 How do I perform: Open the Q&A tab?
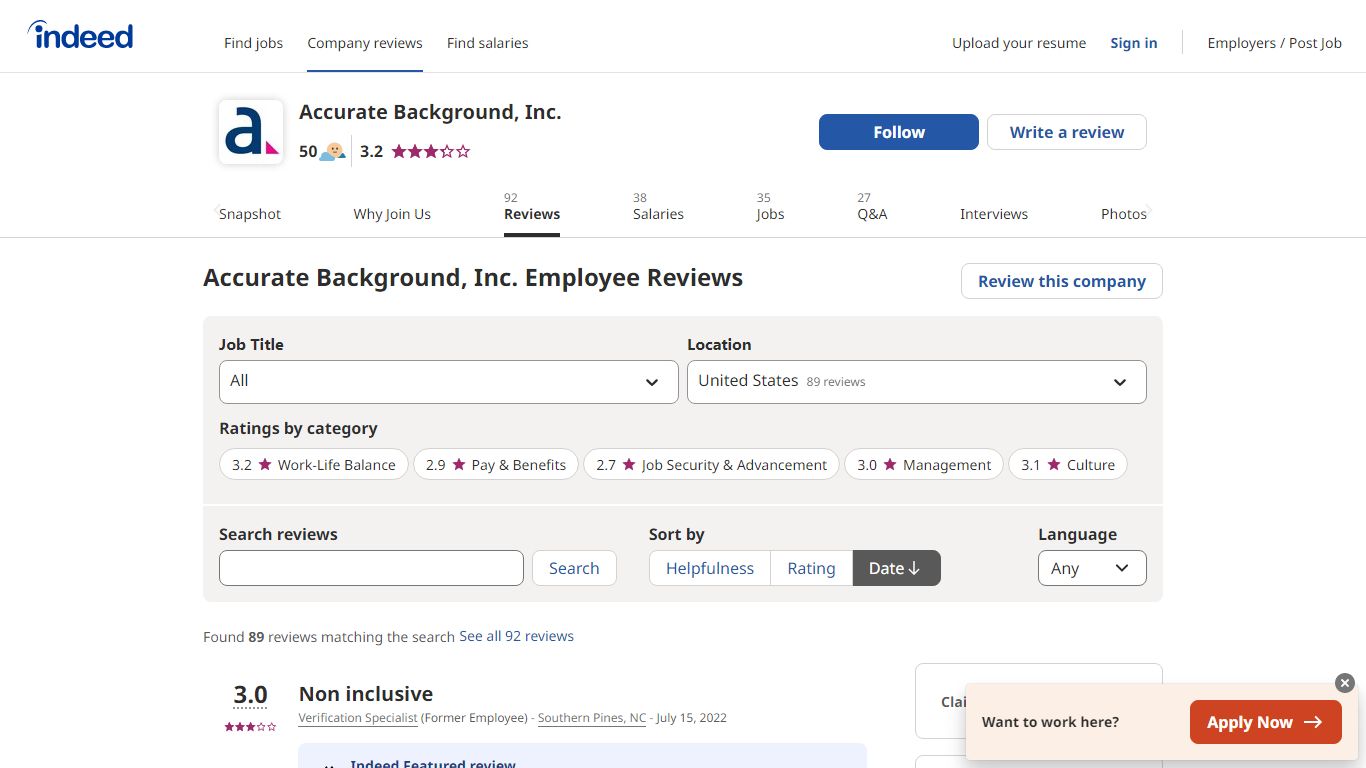click(x=872, y=207)
